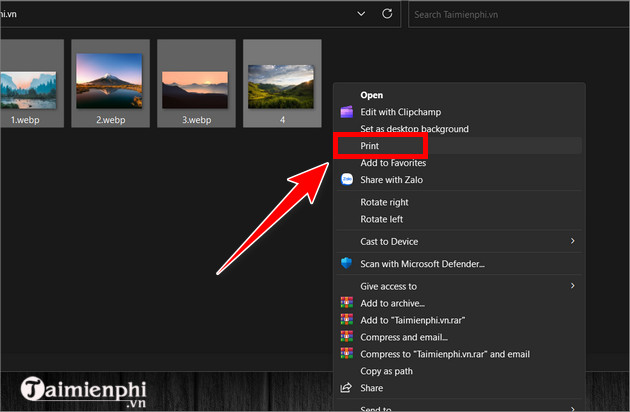Open the address bar history dropdown
The height and width of the screenshot is (412, 630).
point(361,14)
